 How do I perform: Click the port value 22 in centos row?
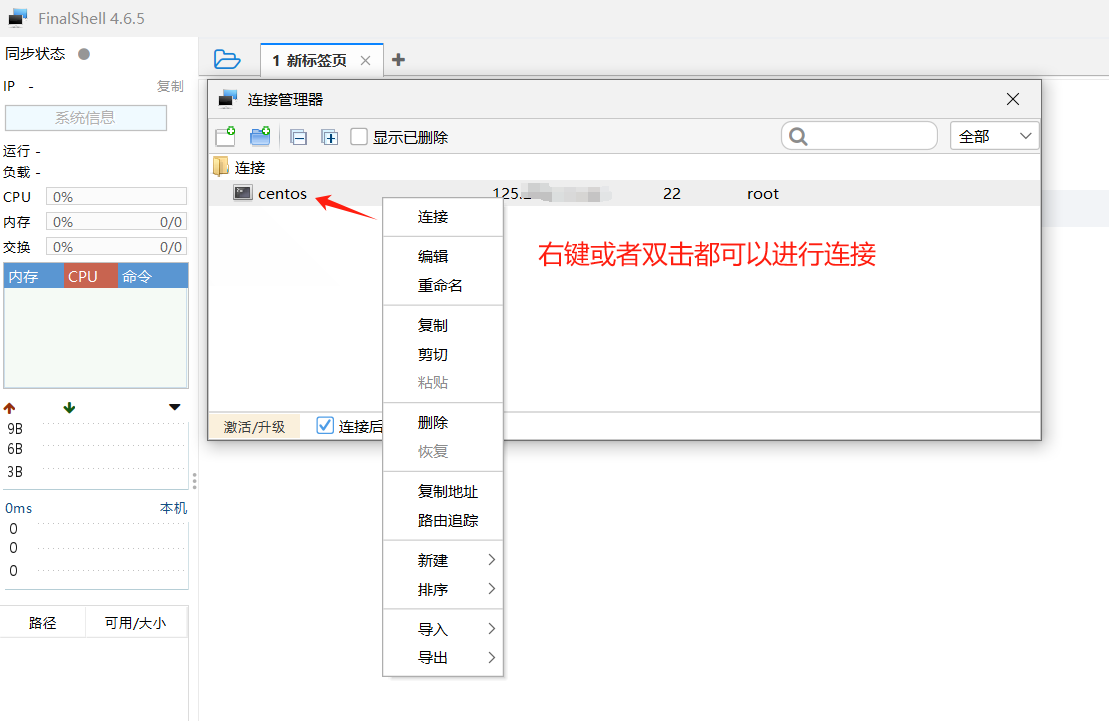pos(672,194)
